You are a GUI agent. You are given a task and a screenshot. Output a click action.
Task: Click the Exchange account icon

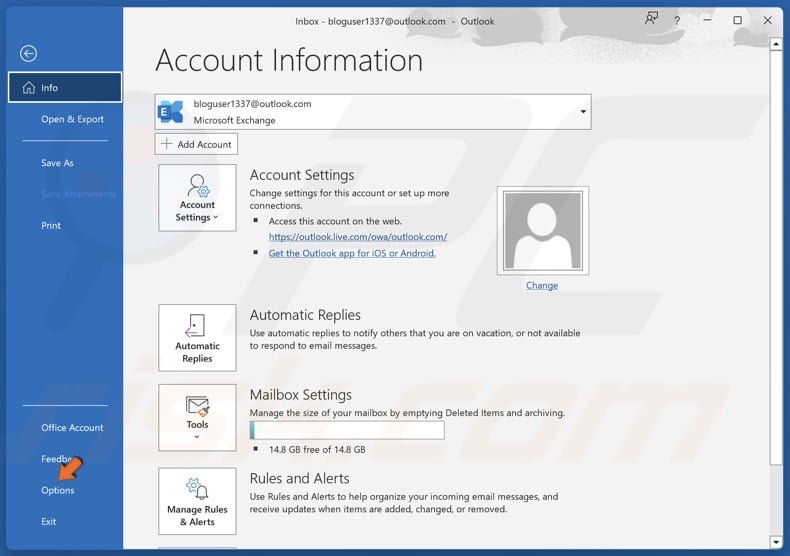coord(170,112)
